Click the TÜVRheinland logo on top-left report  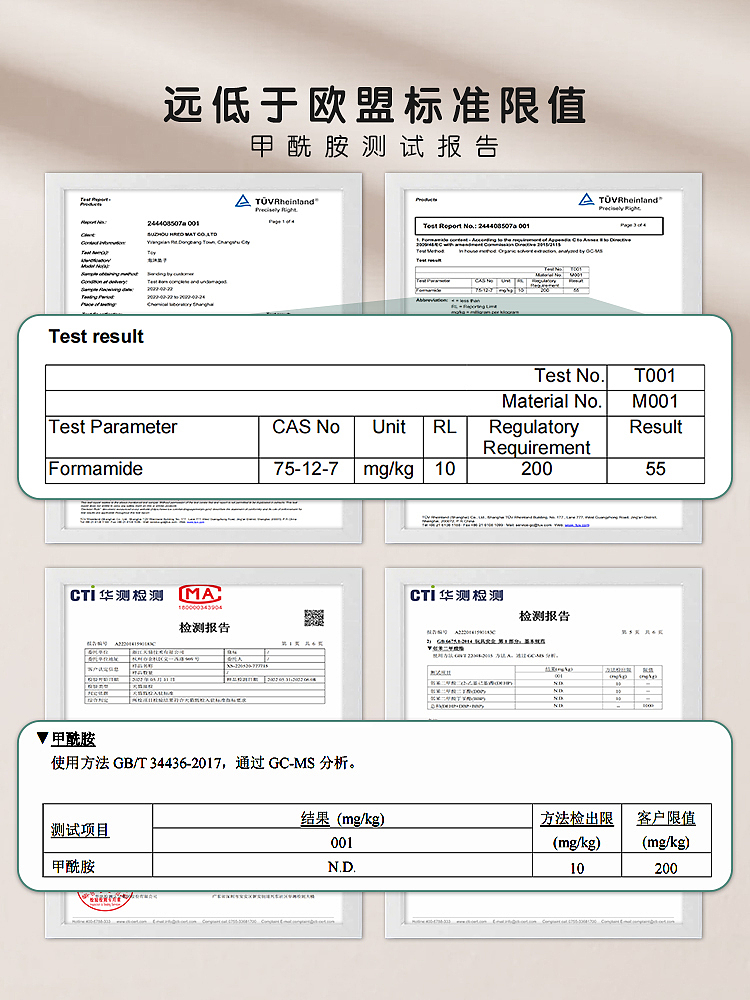[276, 203]
